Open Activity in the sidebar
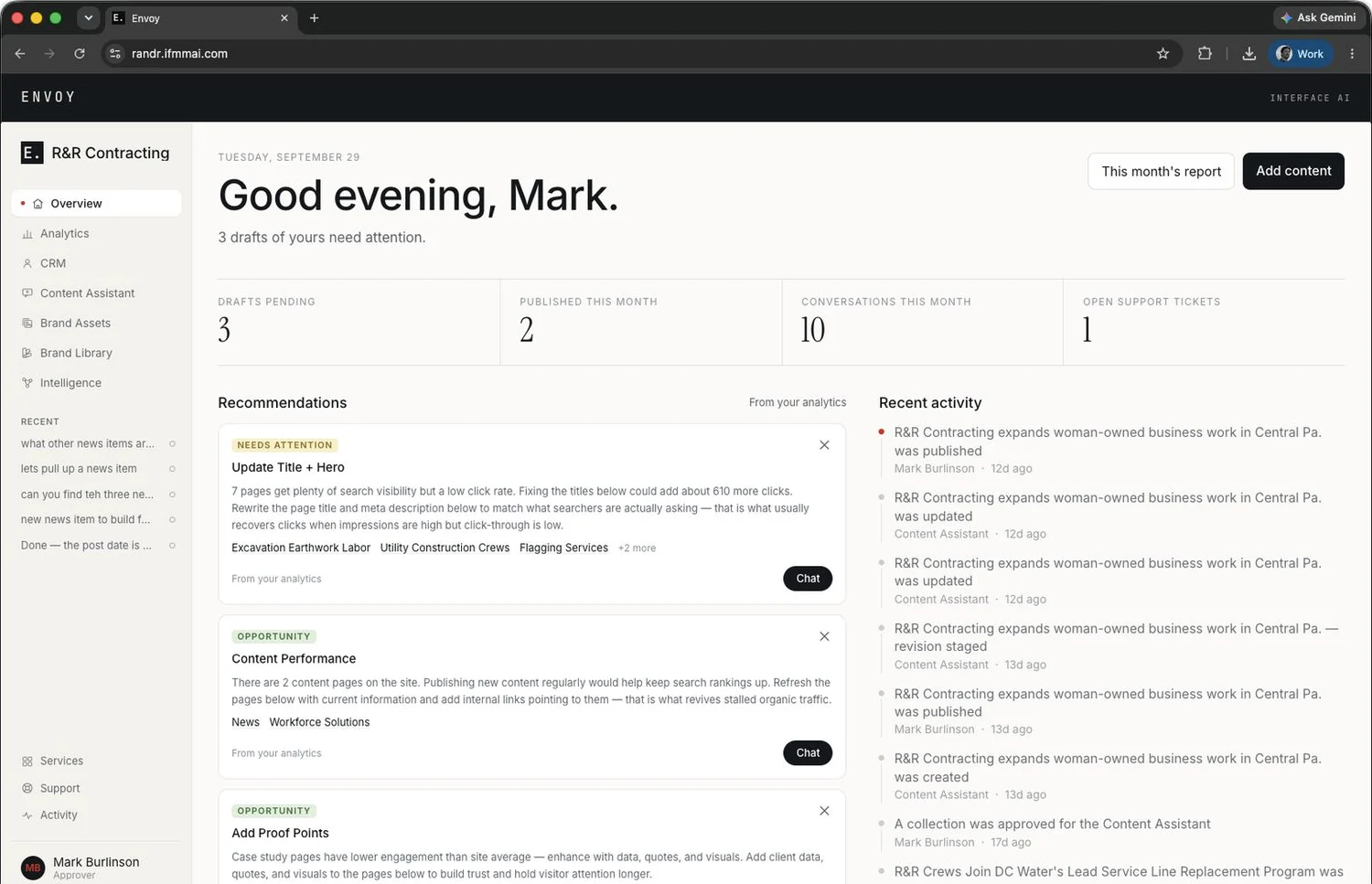The height and width of the screenshot is (884, 1372). coord(96,815)
